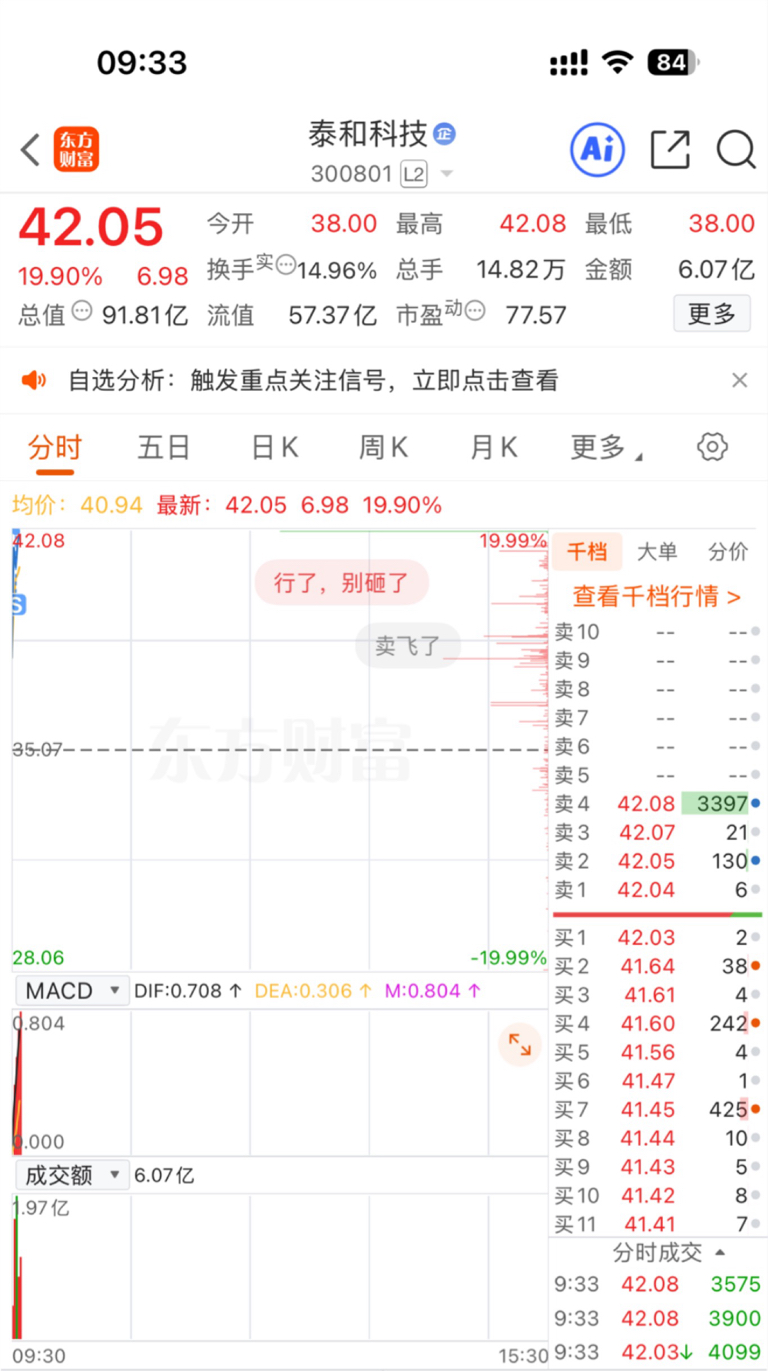Open the Ai assistant icon

(597, 150)
